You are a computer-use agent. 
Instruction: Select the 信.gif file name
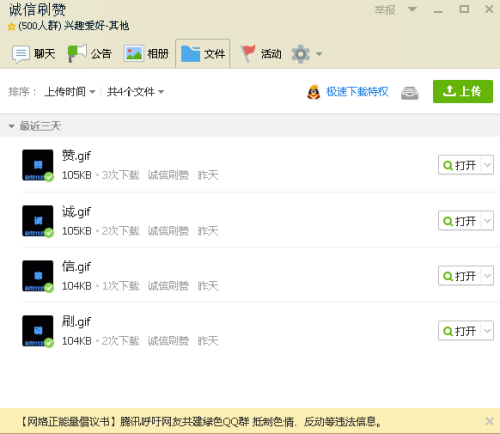pos(76,267)
